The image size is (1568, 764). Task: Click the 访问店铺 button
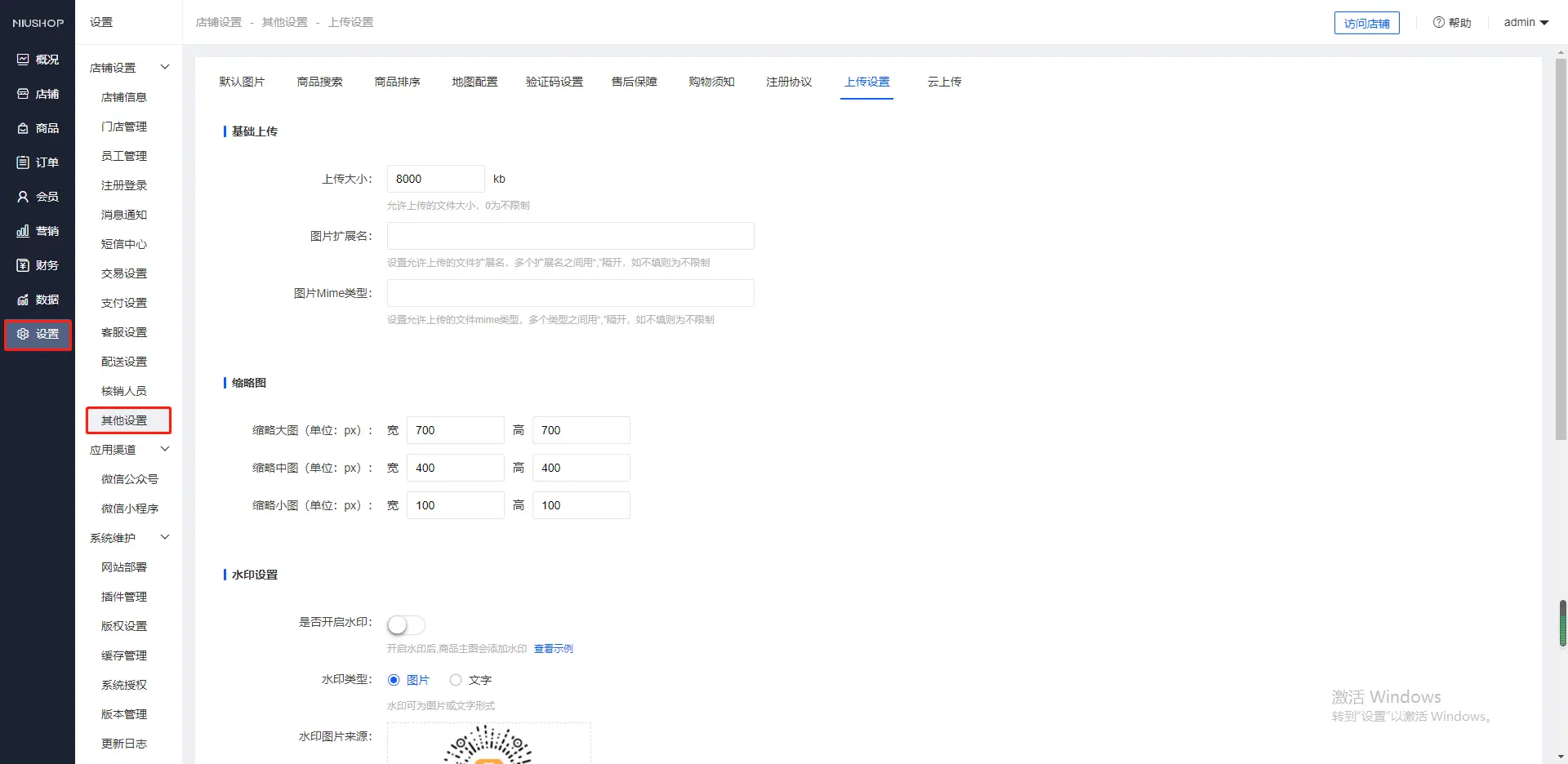pos(1366,23)
